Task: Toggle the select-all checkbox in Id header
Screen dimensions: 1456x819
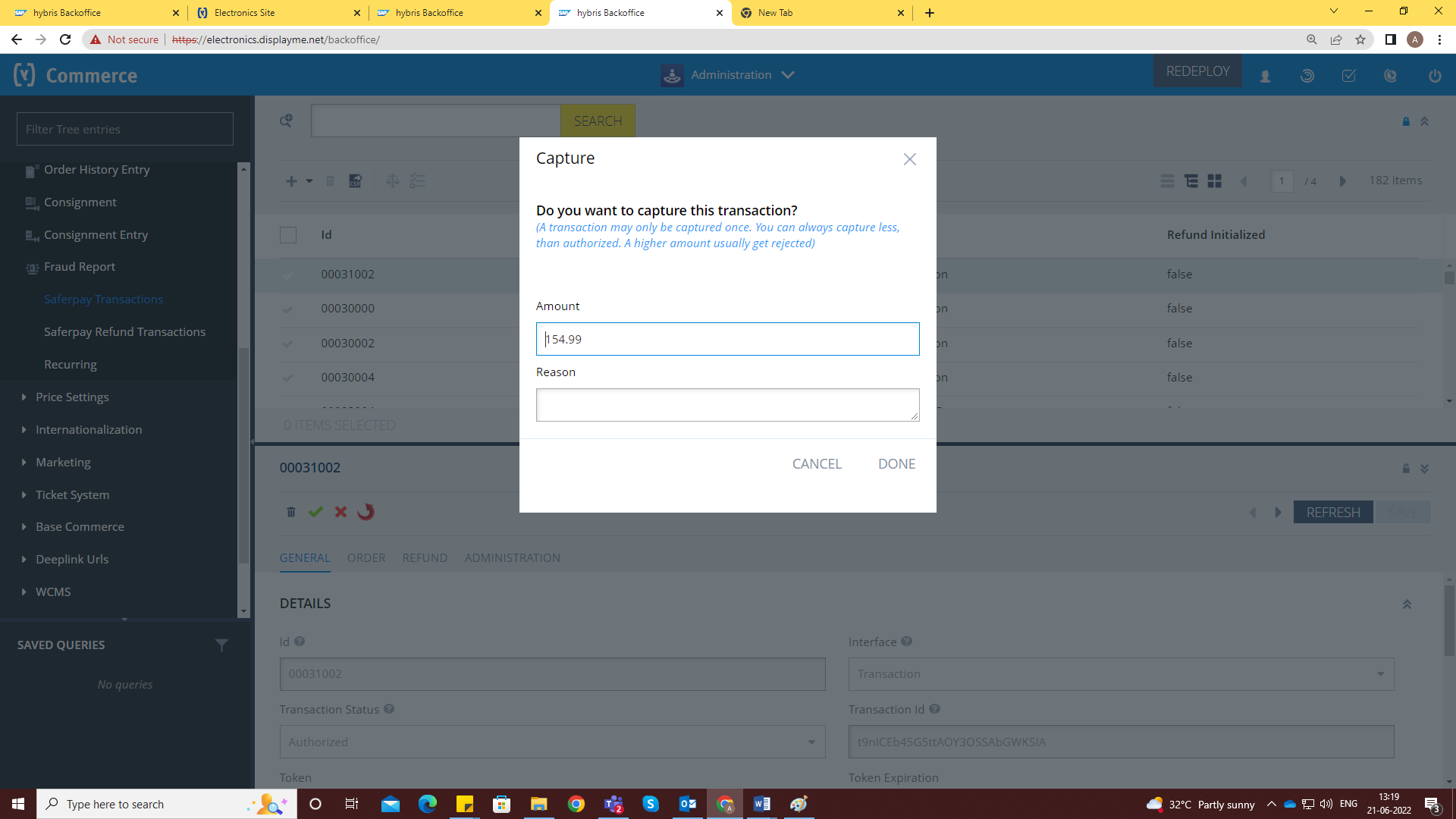Action: point(288,235)
